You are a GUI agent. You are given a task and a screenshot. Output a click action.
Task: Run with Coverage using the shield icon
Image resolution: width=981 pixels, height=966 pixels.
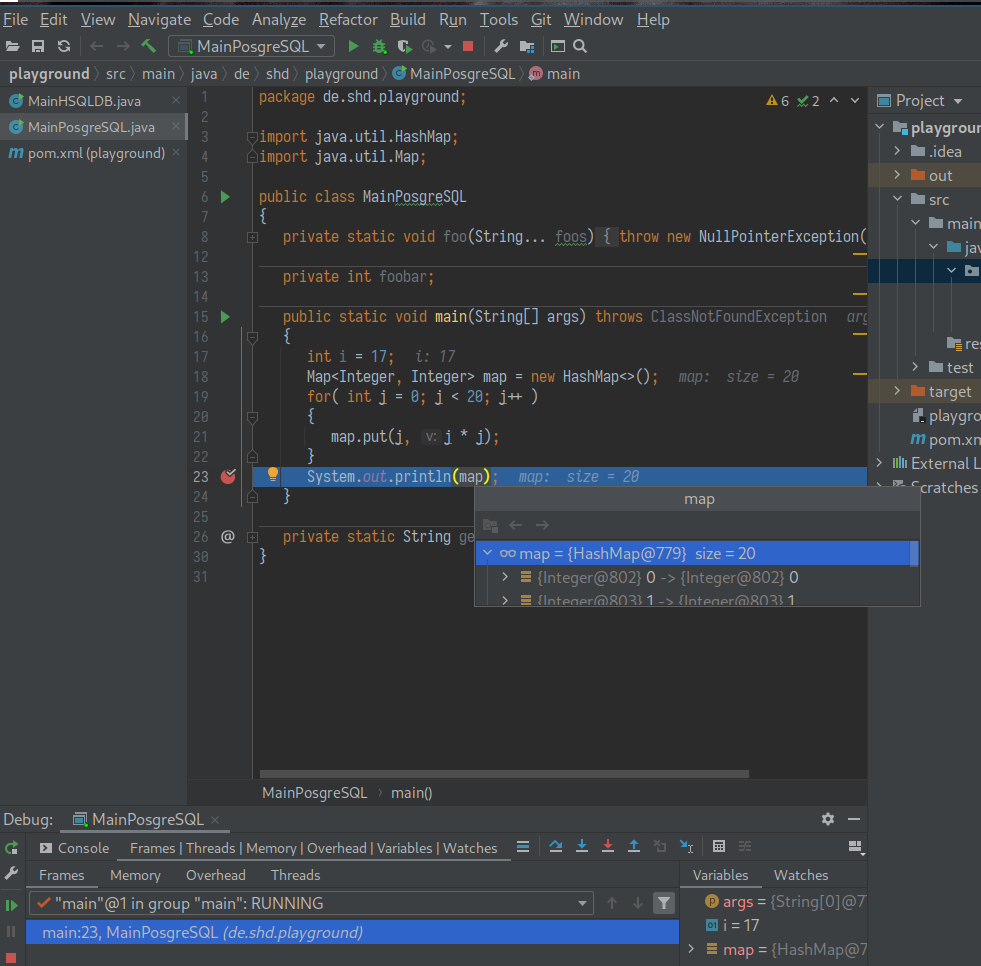click(404, 46)
